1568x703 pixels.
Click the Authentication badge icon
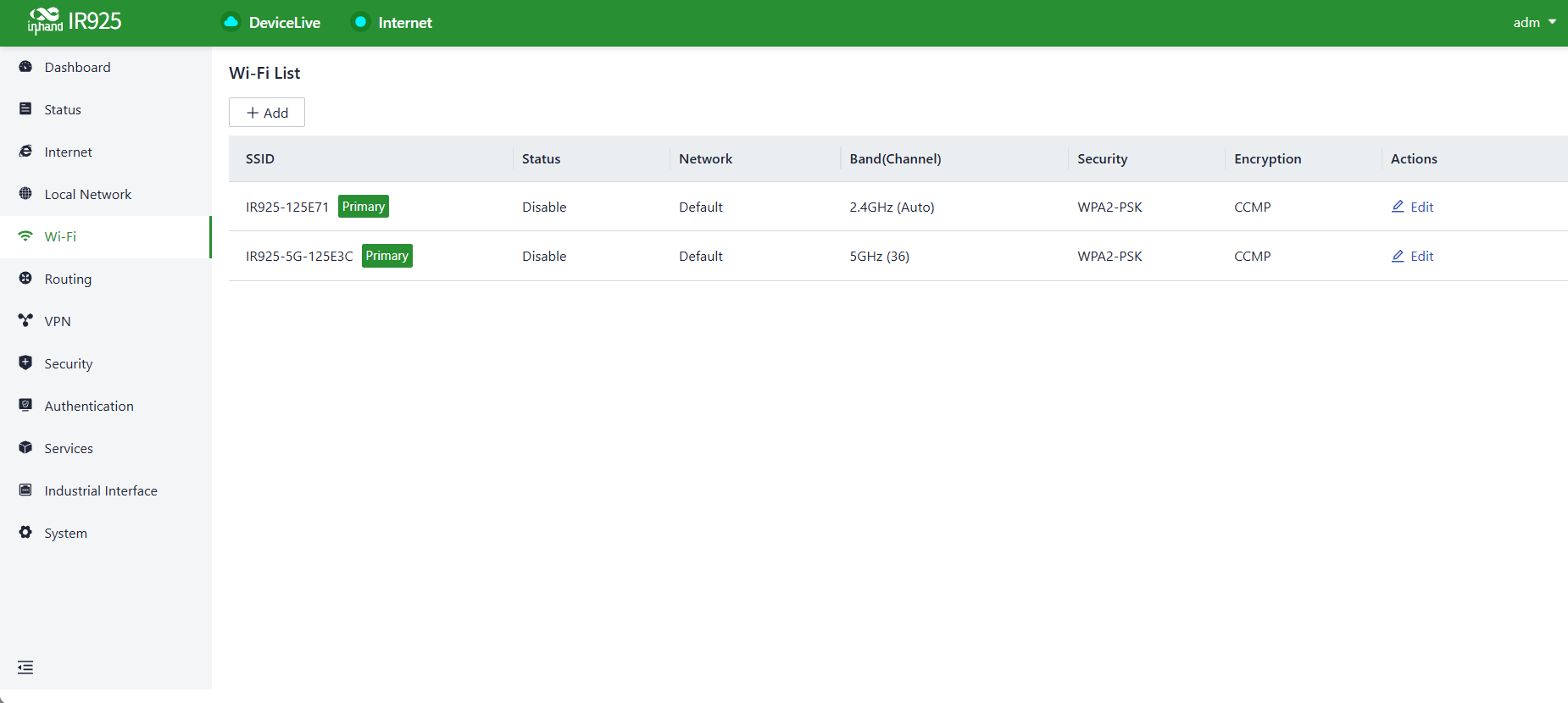25,406
